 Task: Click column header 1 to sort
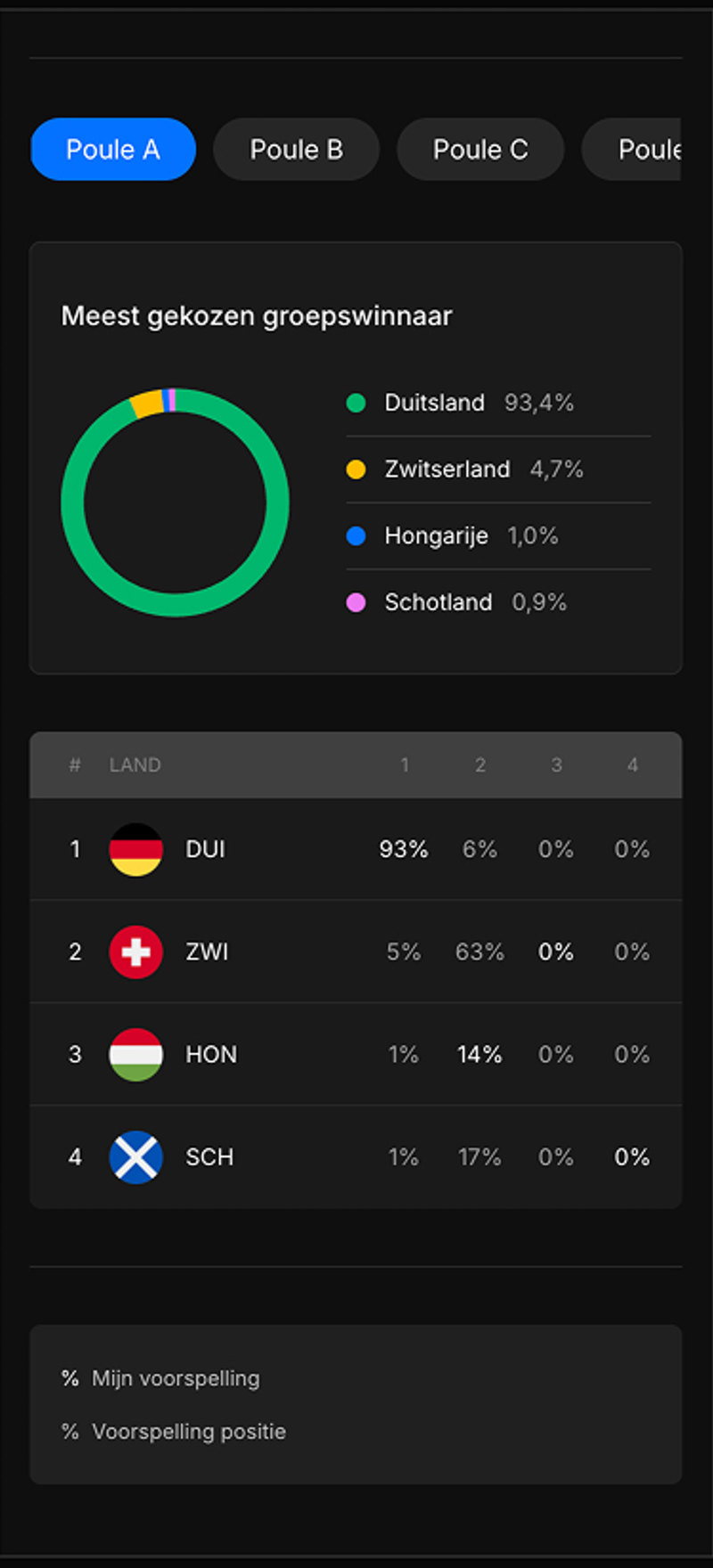[x=406, y=764]
